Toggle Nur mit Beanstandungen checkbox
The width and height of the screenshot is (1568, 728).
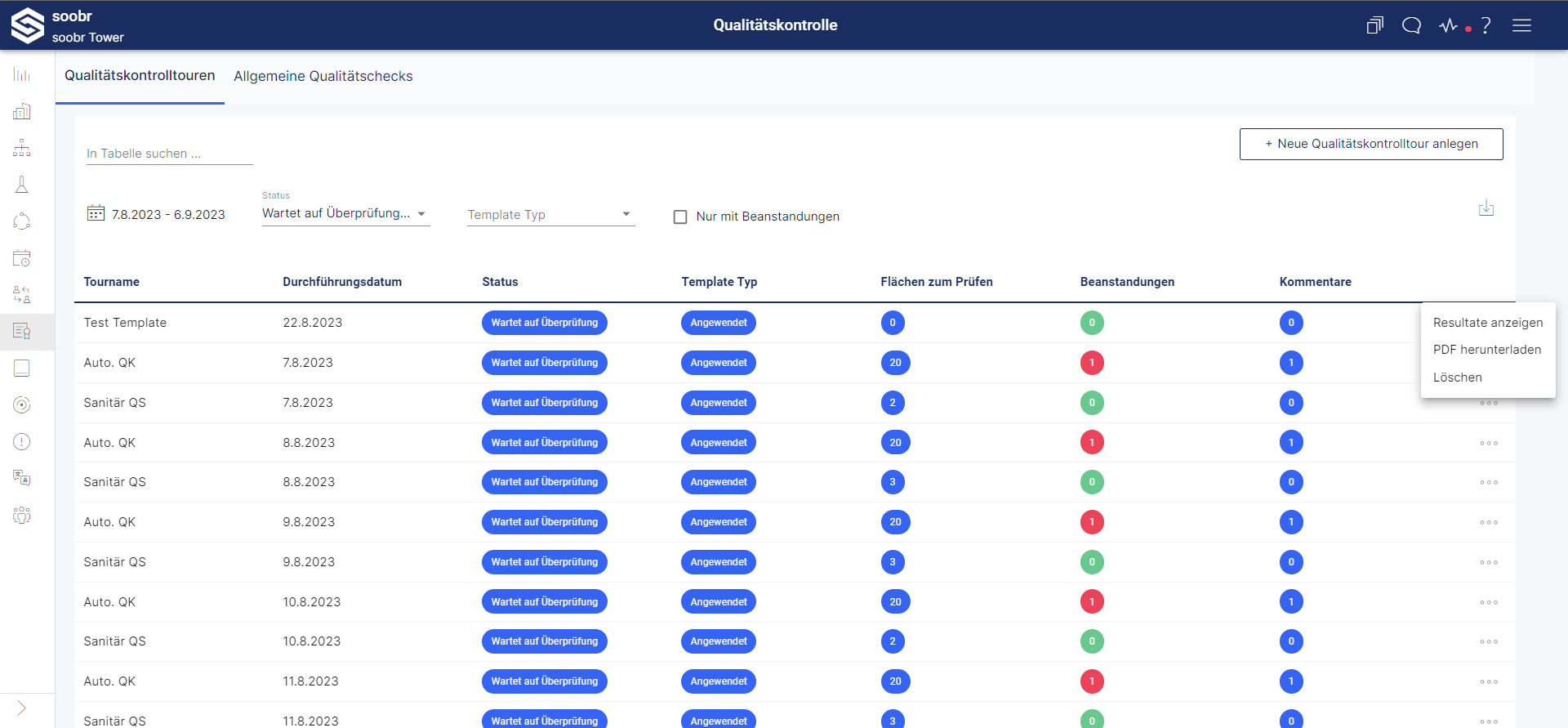[x=680, y=217]
